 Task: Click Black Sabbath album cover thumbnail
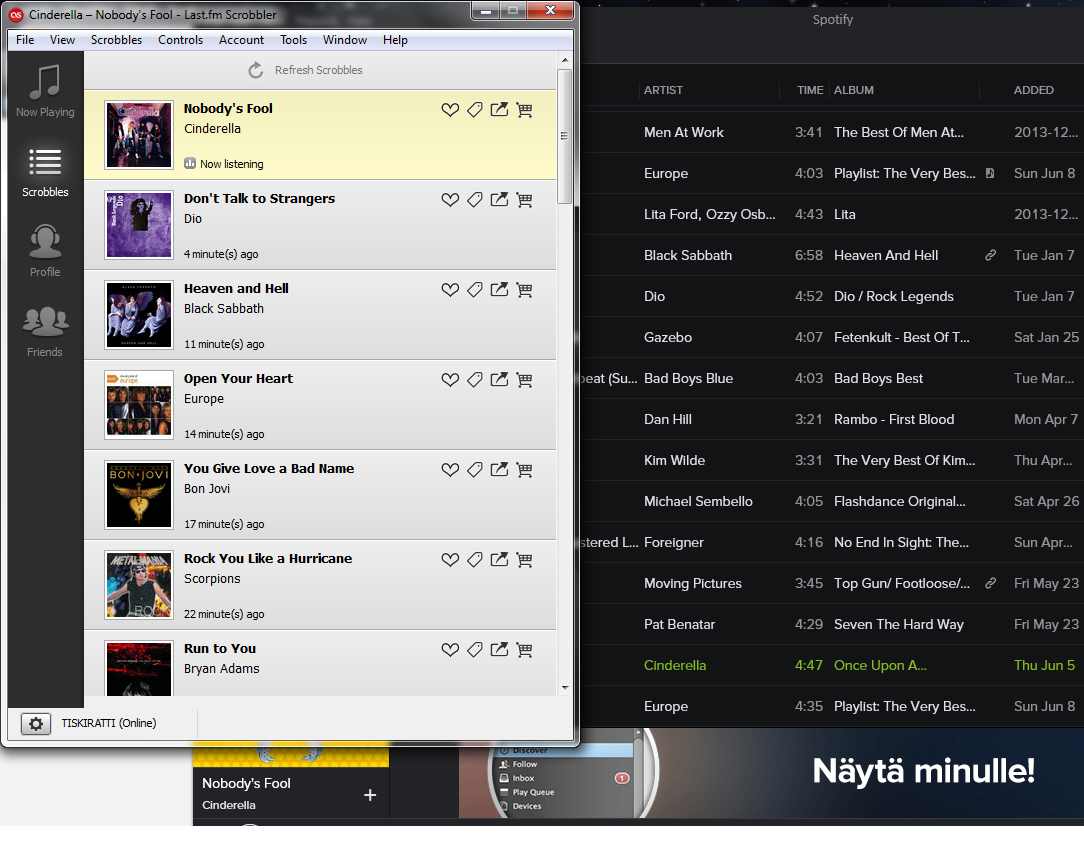(138, 314)
